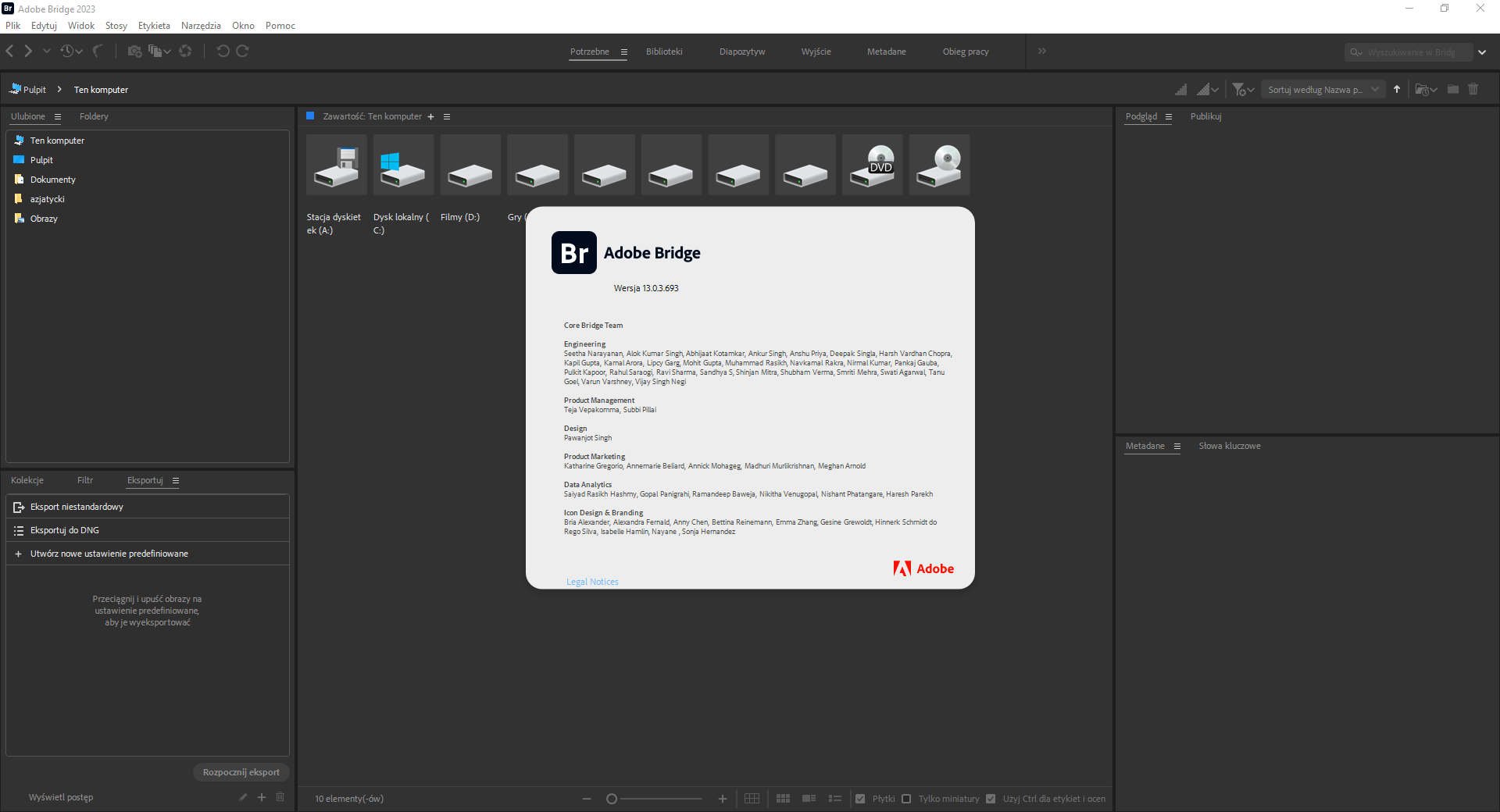Go forward with the forward arrow
The image size is (1500, 812).
coord(28,51)
